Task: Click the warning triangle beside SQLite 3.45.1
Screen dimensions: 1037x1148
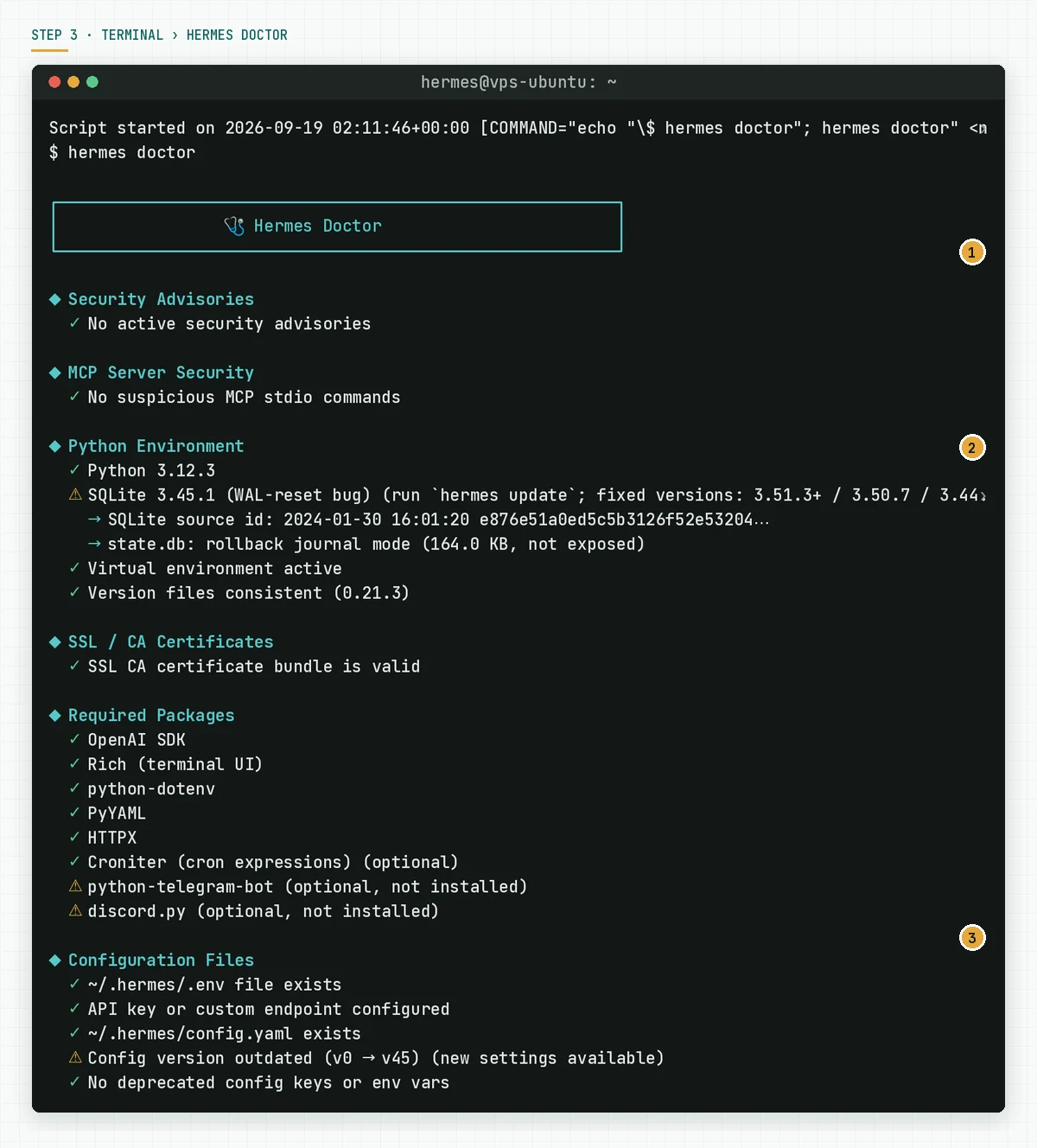Action: (75, 494)
